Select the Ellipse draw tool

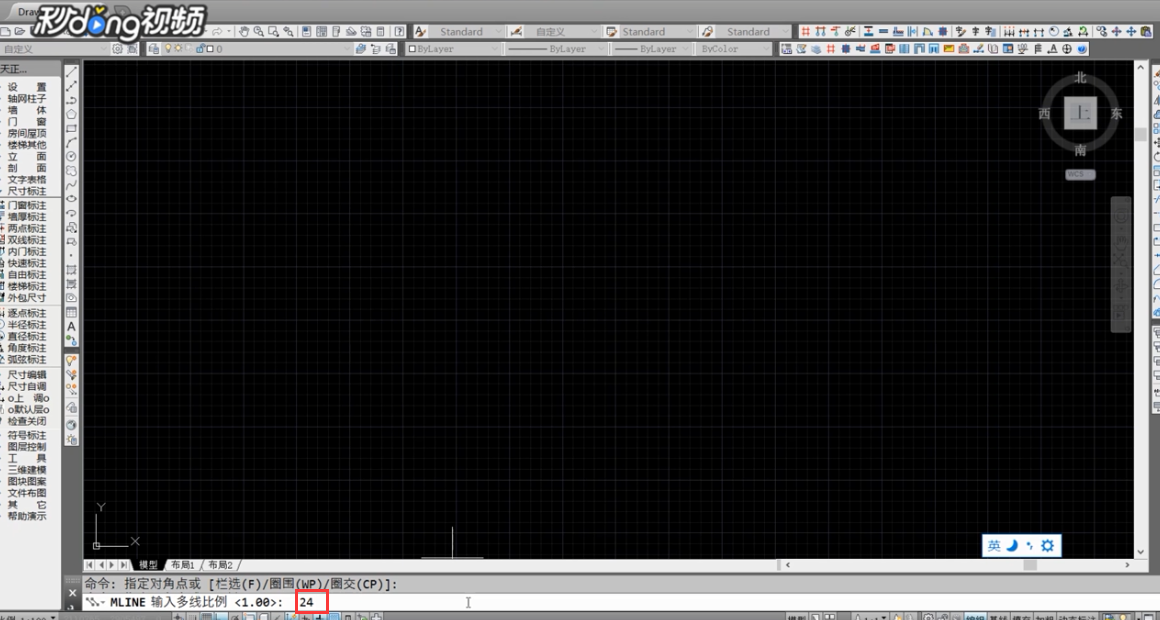point(72,198)
